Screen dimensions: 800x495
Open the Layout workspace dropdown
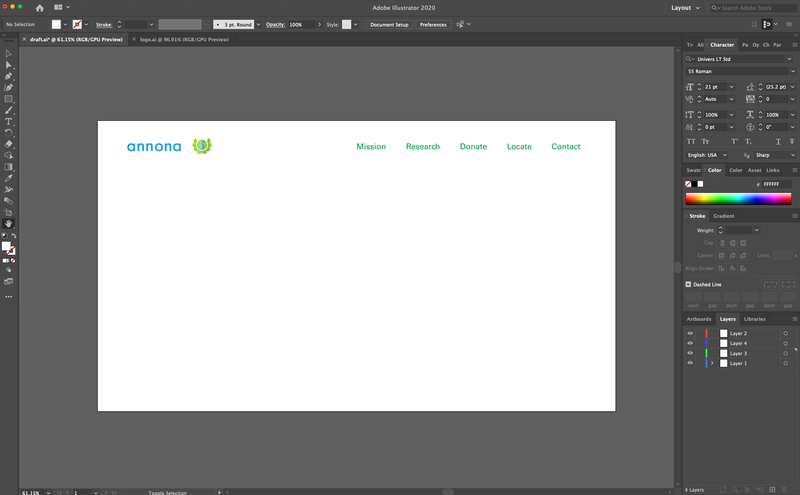click(685, 8)
